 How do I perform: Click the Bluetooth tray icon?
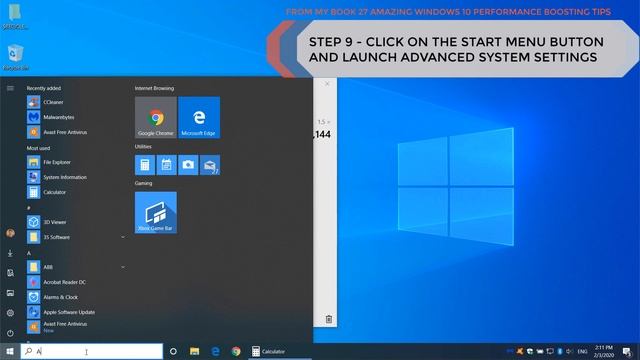point(560,351)
